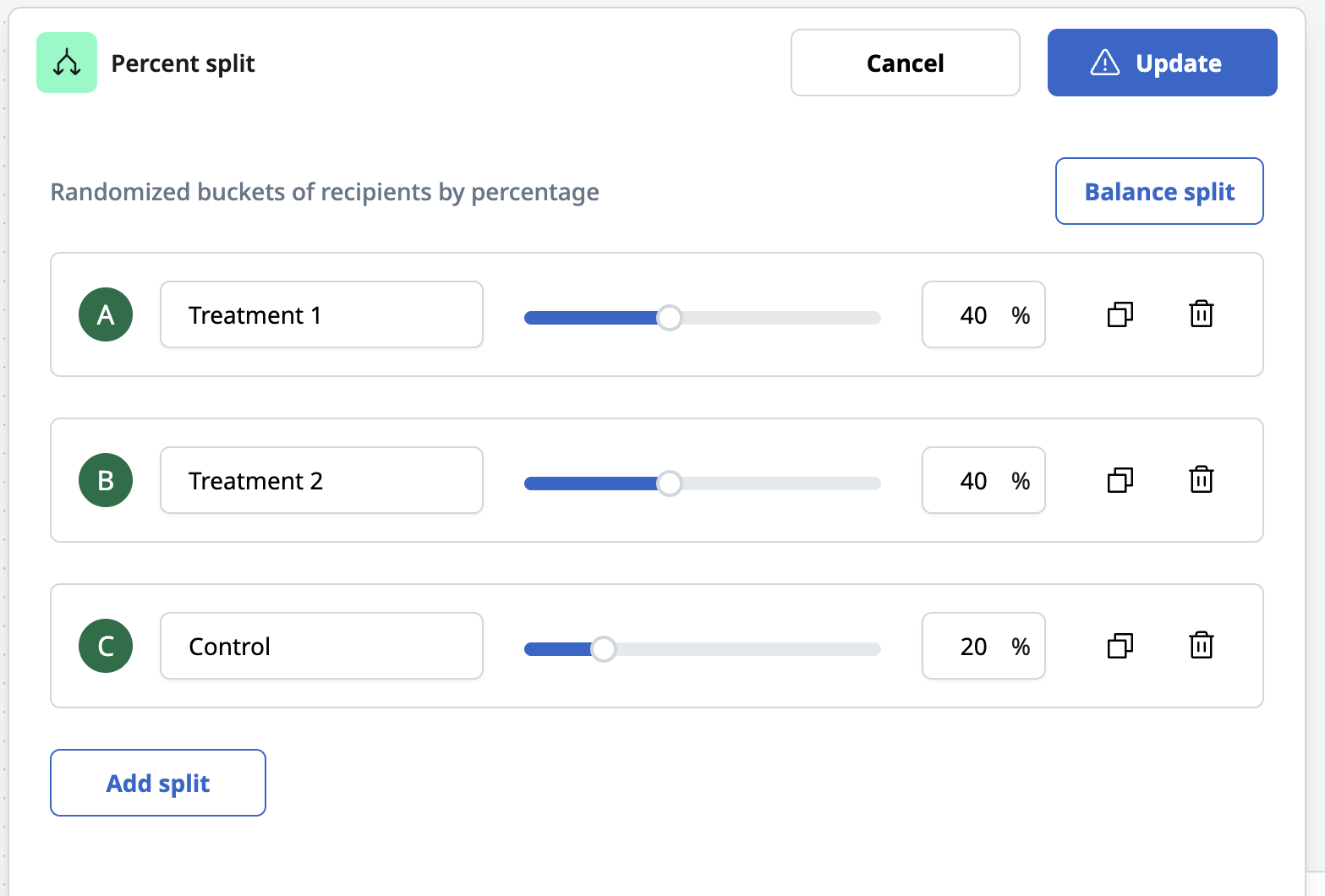Click the green A bucket badge
The image size is (1325, 896).
[x=106, y=314]
